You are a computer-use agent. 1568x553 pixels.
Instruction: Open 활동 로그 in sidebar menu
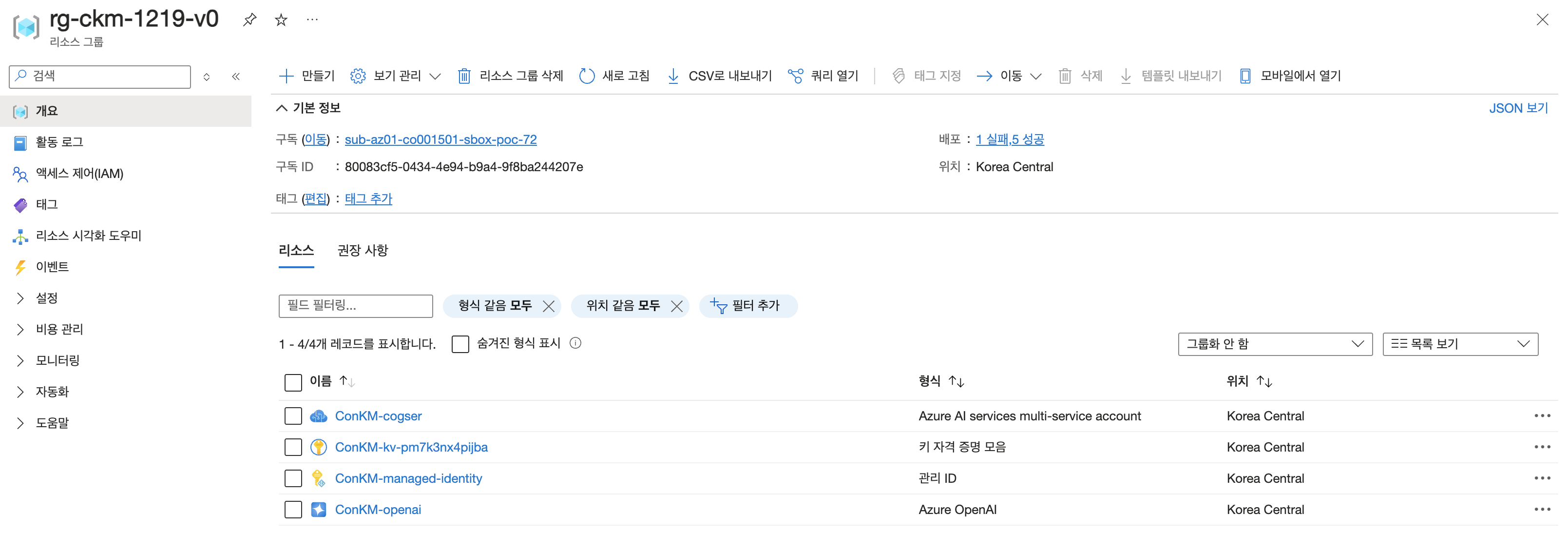(59, 142)
